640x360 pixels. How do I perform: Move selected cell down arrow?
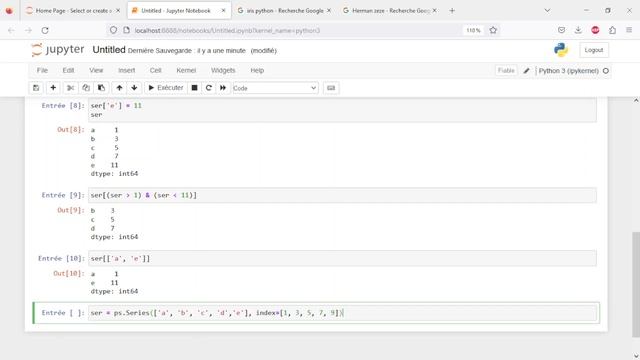pos(134,88)
